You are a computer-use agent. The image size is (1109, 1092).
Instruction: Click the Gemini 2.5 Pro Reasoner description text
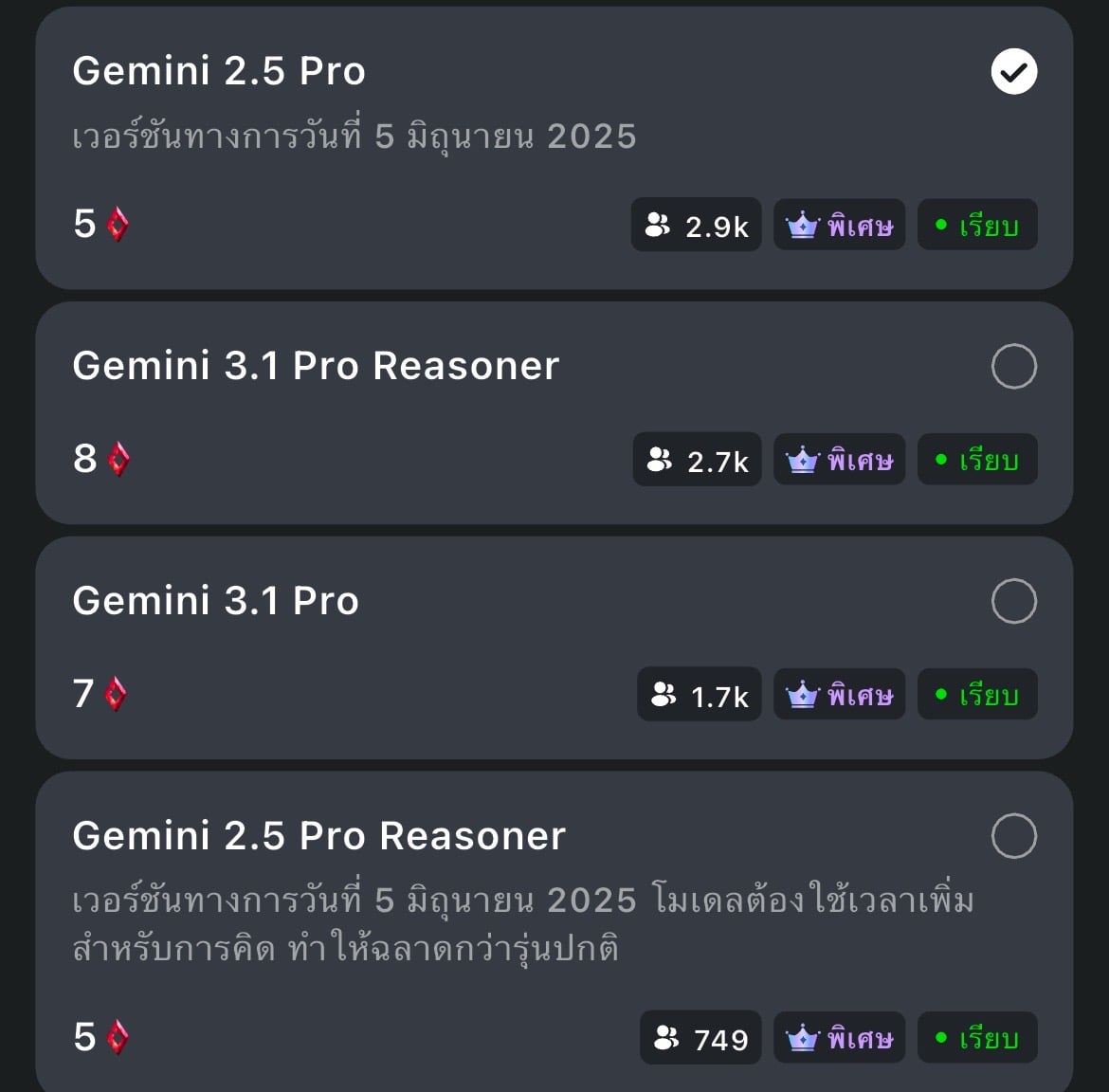tap(523, 923)
